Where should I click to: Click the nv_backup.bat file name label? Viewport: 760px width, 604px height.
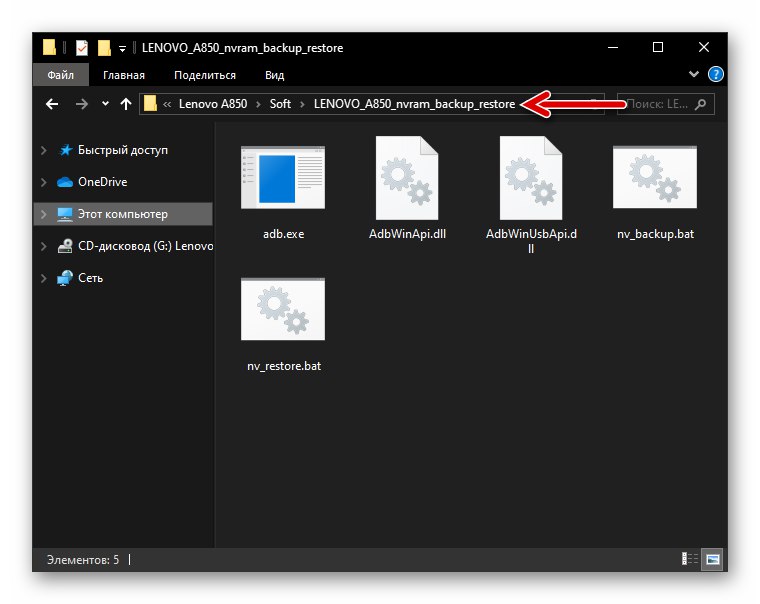pyautogui.click(x=655, y=234)
